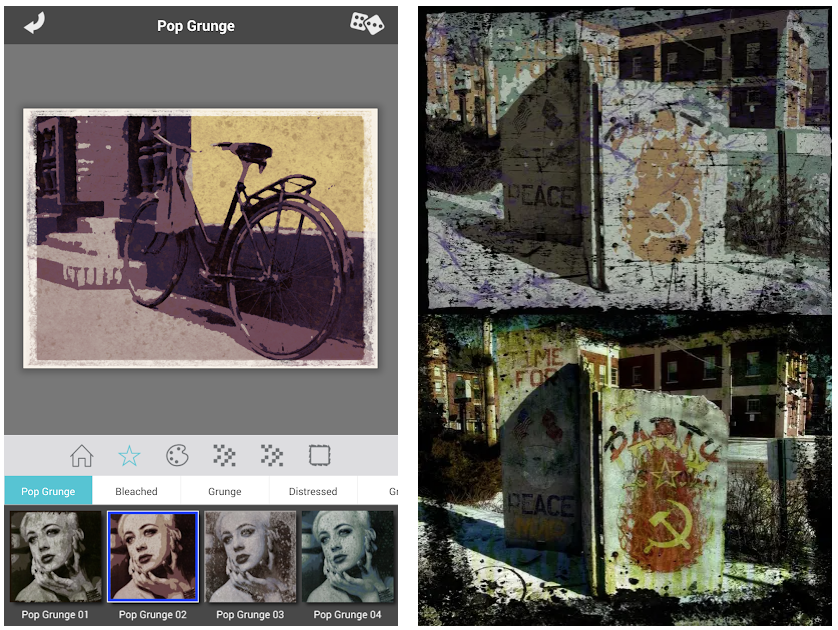Tap the back arrow in Pop Grunge header
This screenshot has height=630, width=838.
click(35, 24)
